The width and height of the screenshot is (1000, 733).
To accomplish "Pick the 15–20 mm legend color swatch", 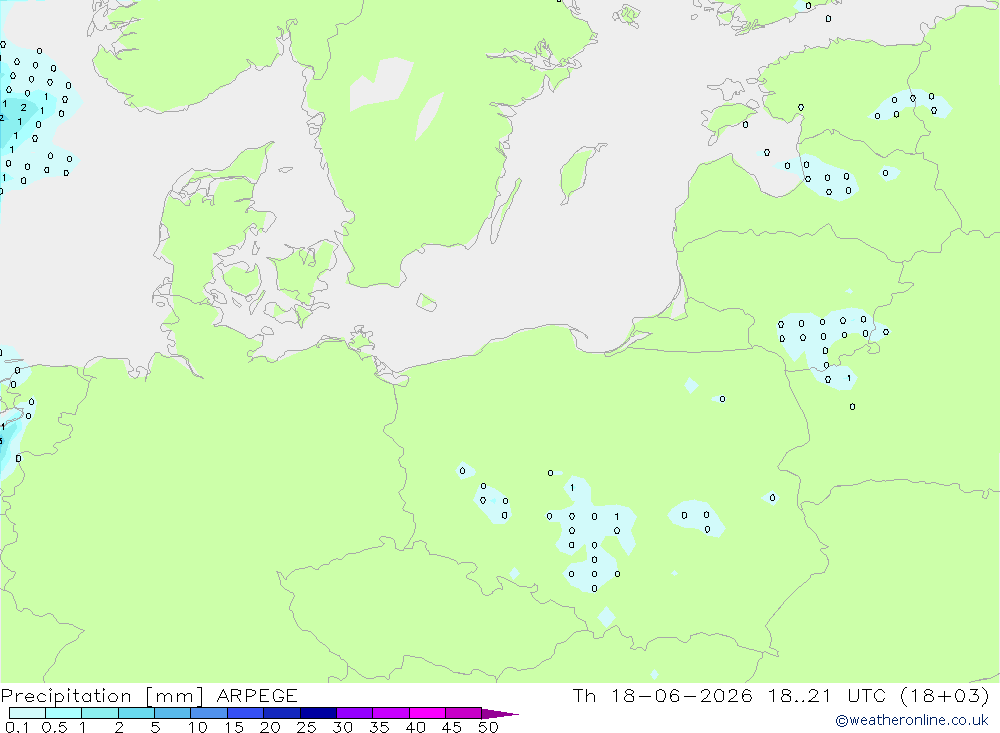I will (246, 713).
